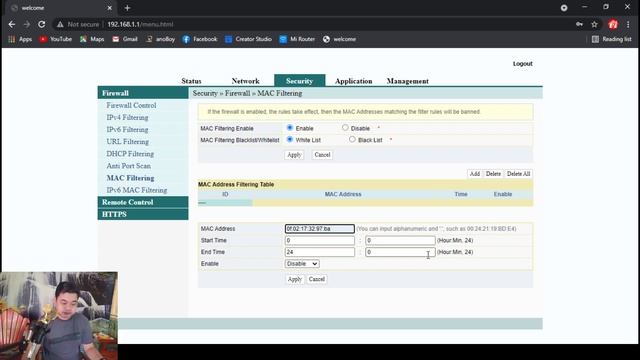This screenshot has height=360, width=640.
Task: Open the Apps bookmark shortcut
Action: 20,39
